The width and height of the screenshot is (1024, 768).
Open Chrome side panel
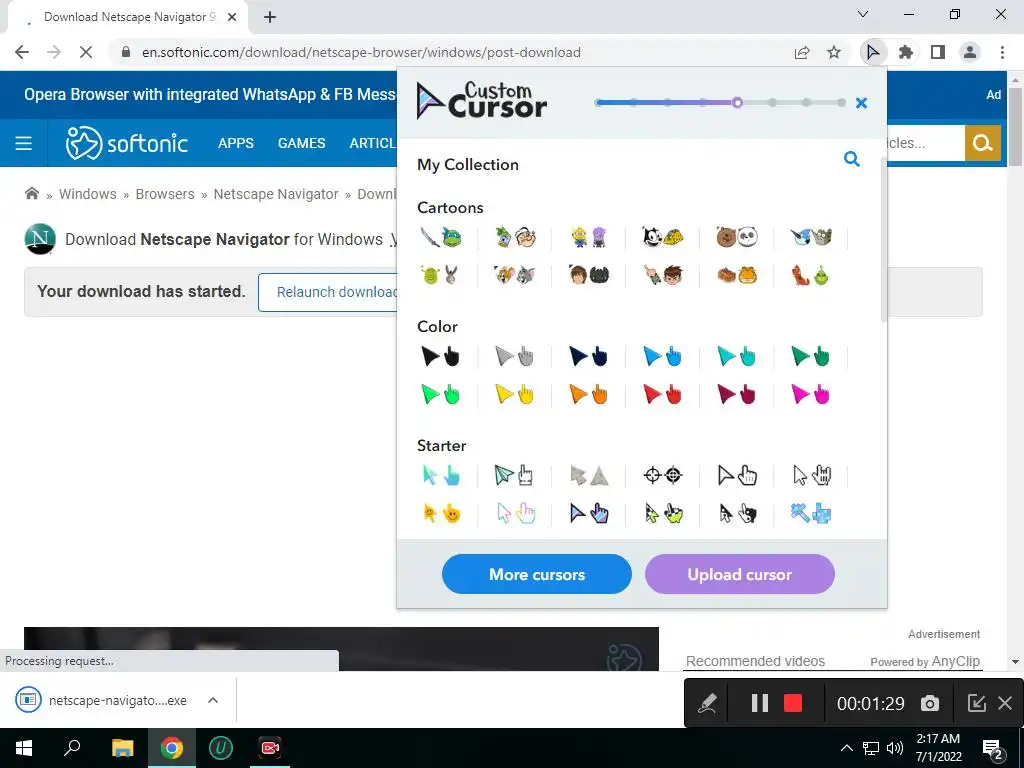pyautogui.click(x=938, y=52)
